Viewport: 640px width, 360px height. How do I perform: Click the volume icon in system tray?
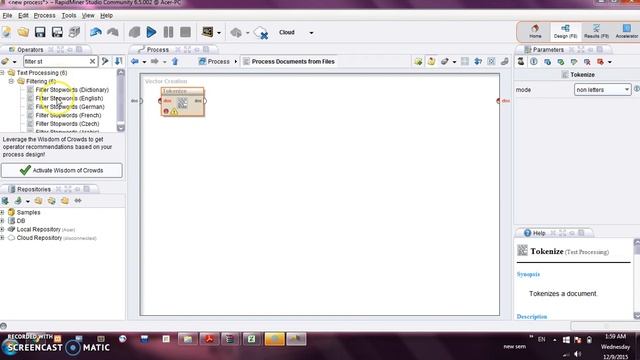coord(577,354)
